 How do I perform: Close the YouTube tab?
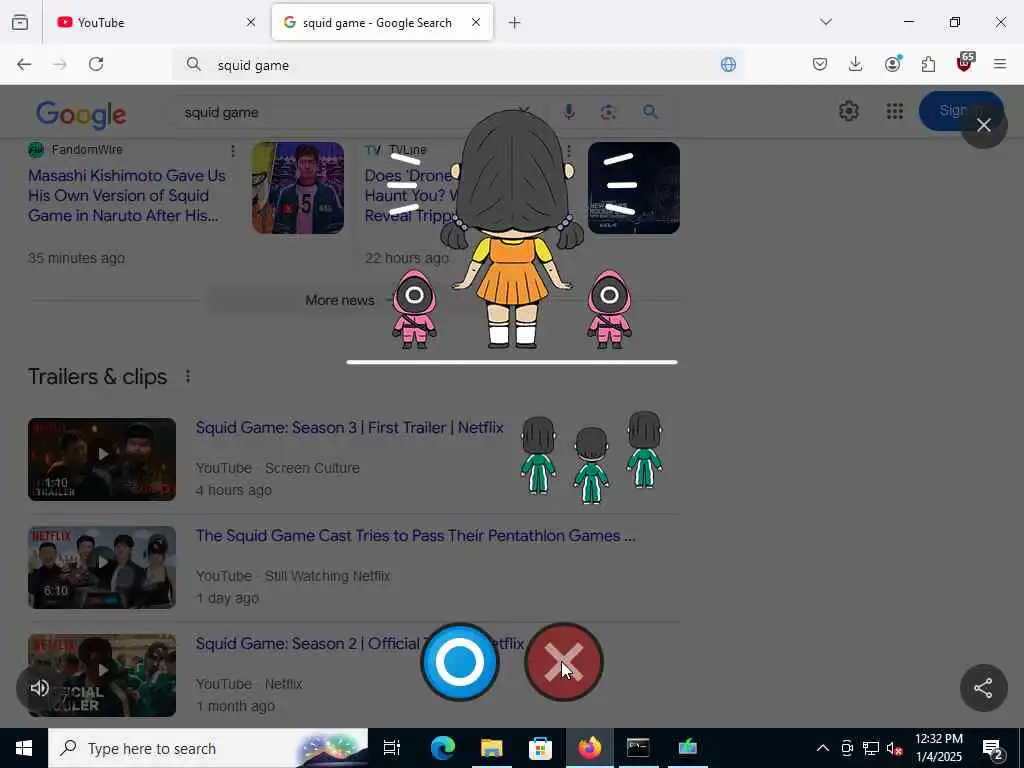[x=251, y=22]
